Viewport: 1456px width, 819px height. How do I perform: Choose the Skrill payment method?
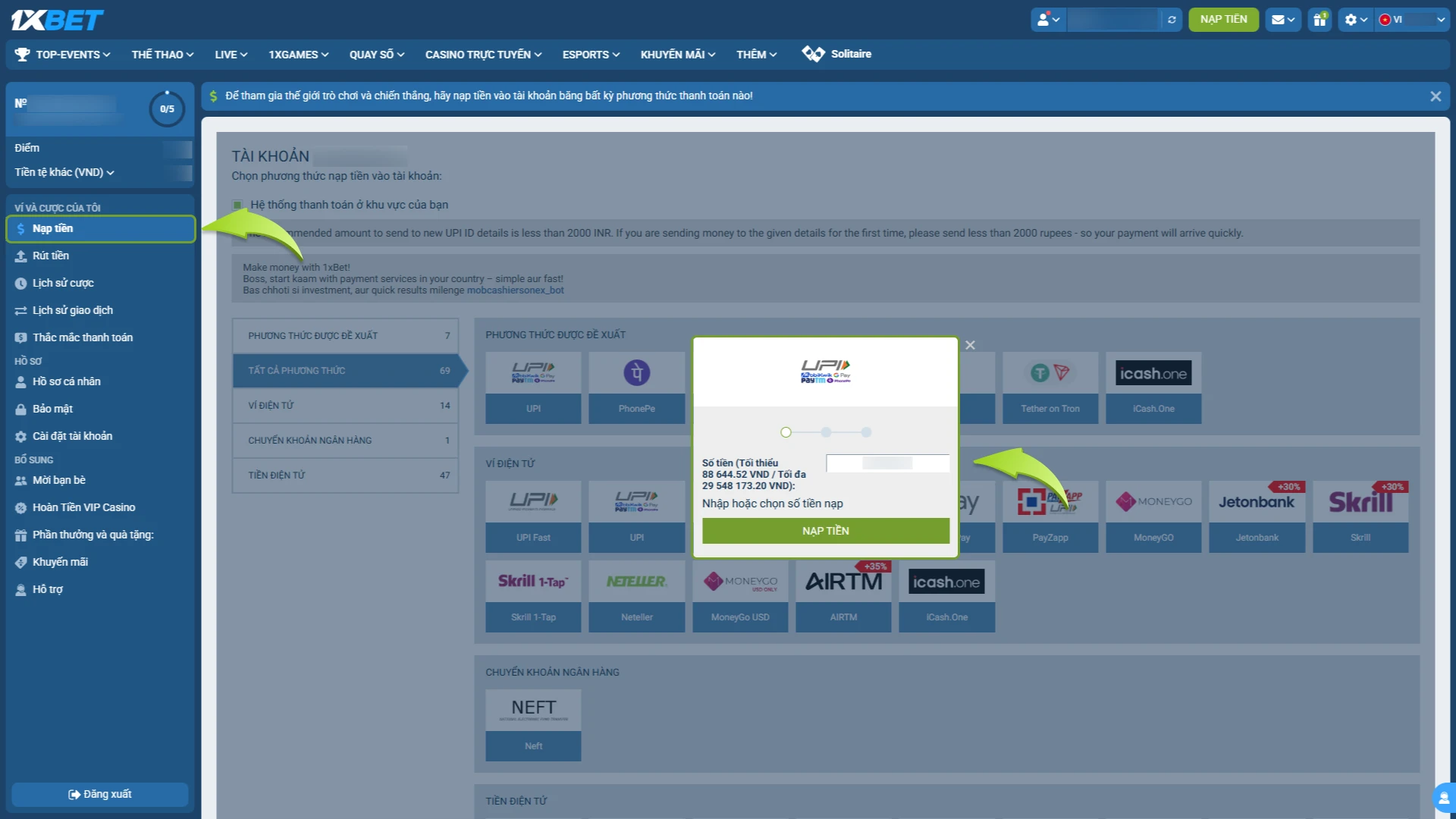point(1360,516)
